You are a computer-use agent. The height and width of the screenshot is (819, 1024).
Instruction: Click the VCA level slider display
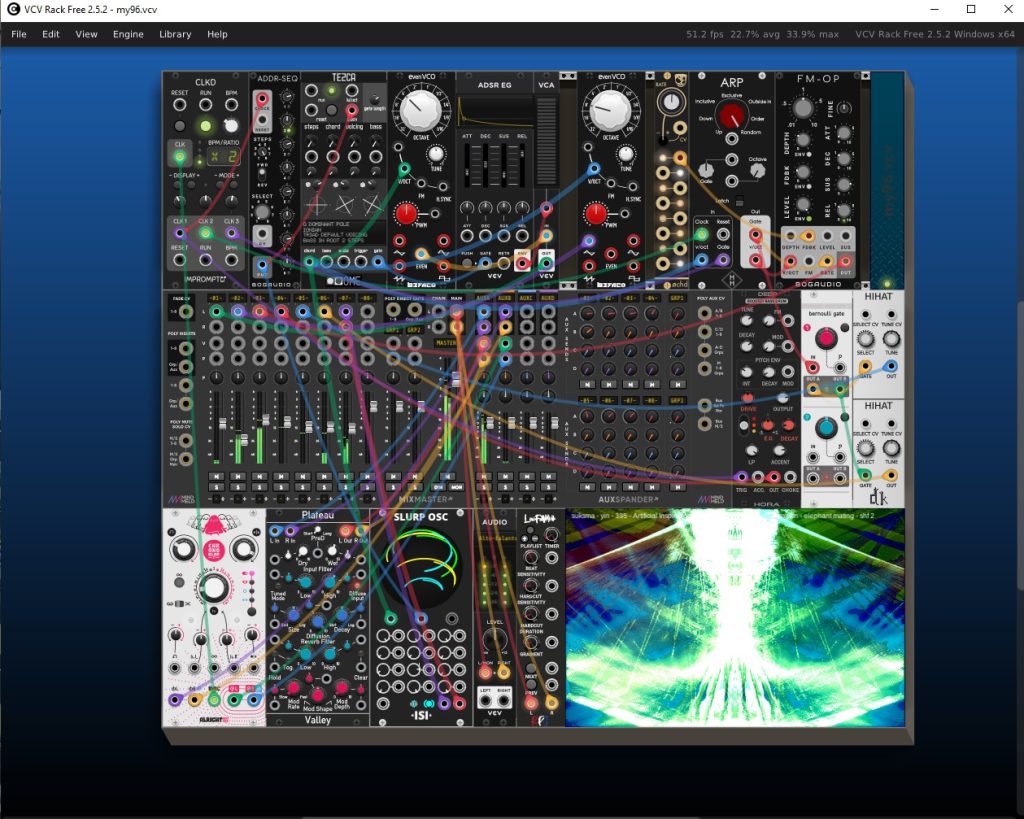[x=546, y=142]
